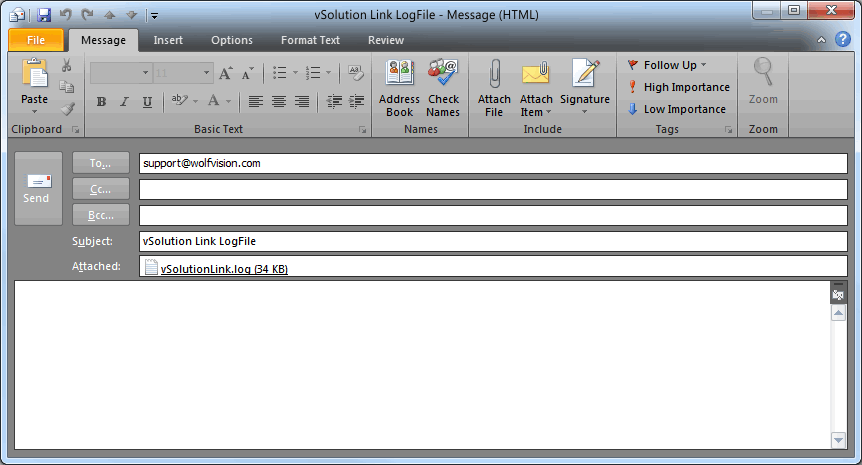Apply text highlight color
This screenshot has height=465, width=862.
tap(179, 101)
